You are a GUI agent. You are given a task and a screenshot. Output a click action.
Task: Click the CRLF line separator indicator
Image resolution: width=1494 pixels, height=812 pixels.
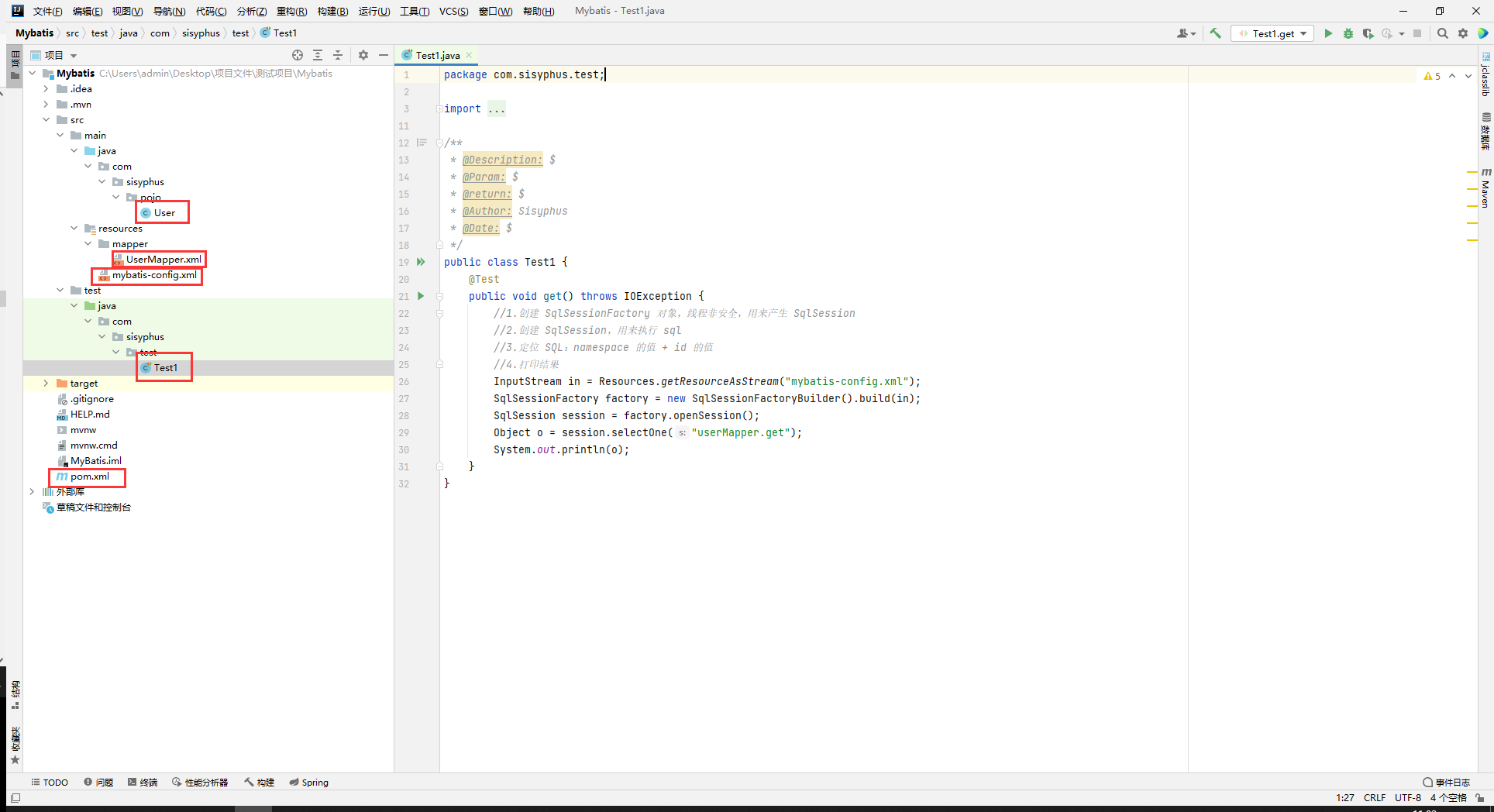click(x=1375, y=797)
